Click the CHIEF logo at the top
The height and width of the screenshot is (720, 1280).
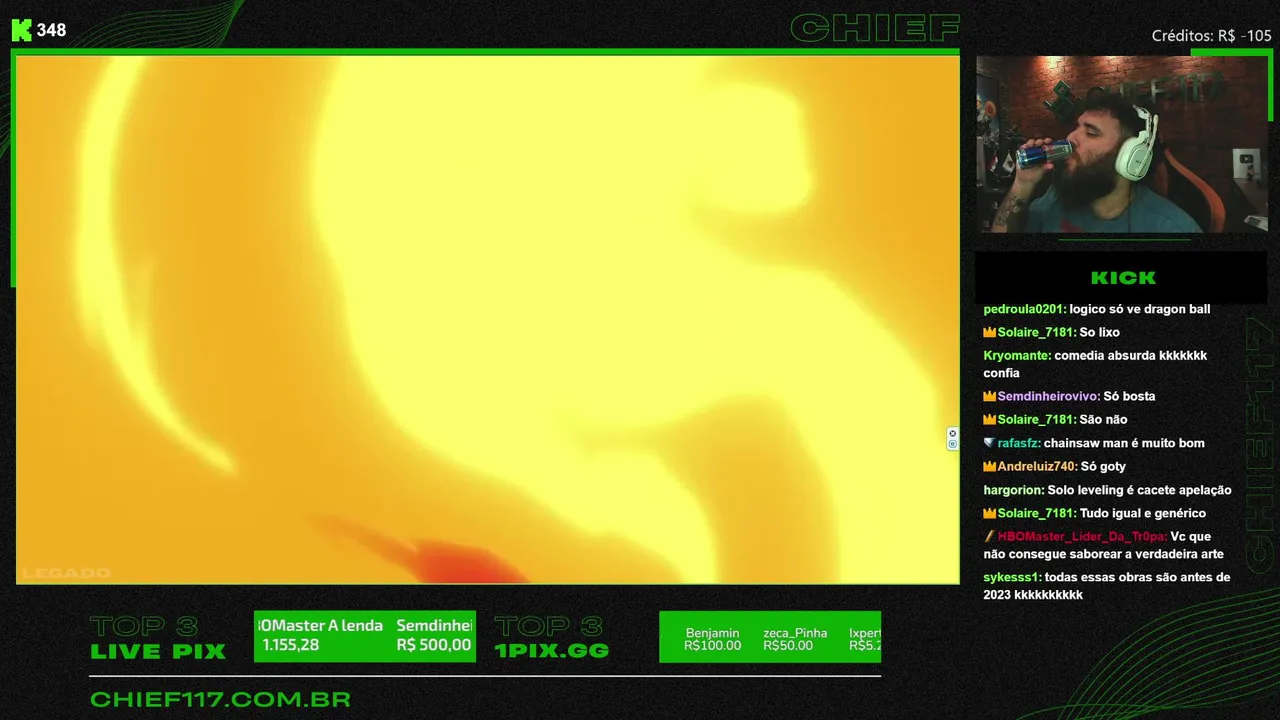click(875, 28)
